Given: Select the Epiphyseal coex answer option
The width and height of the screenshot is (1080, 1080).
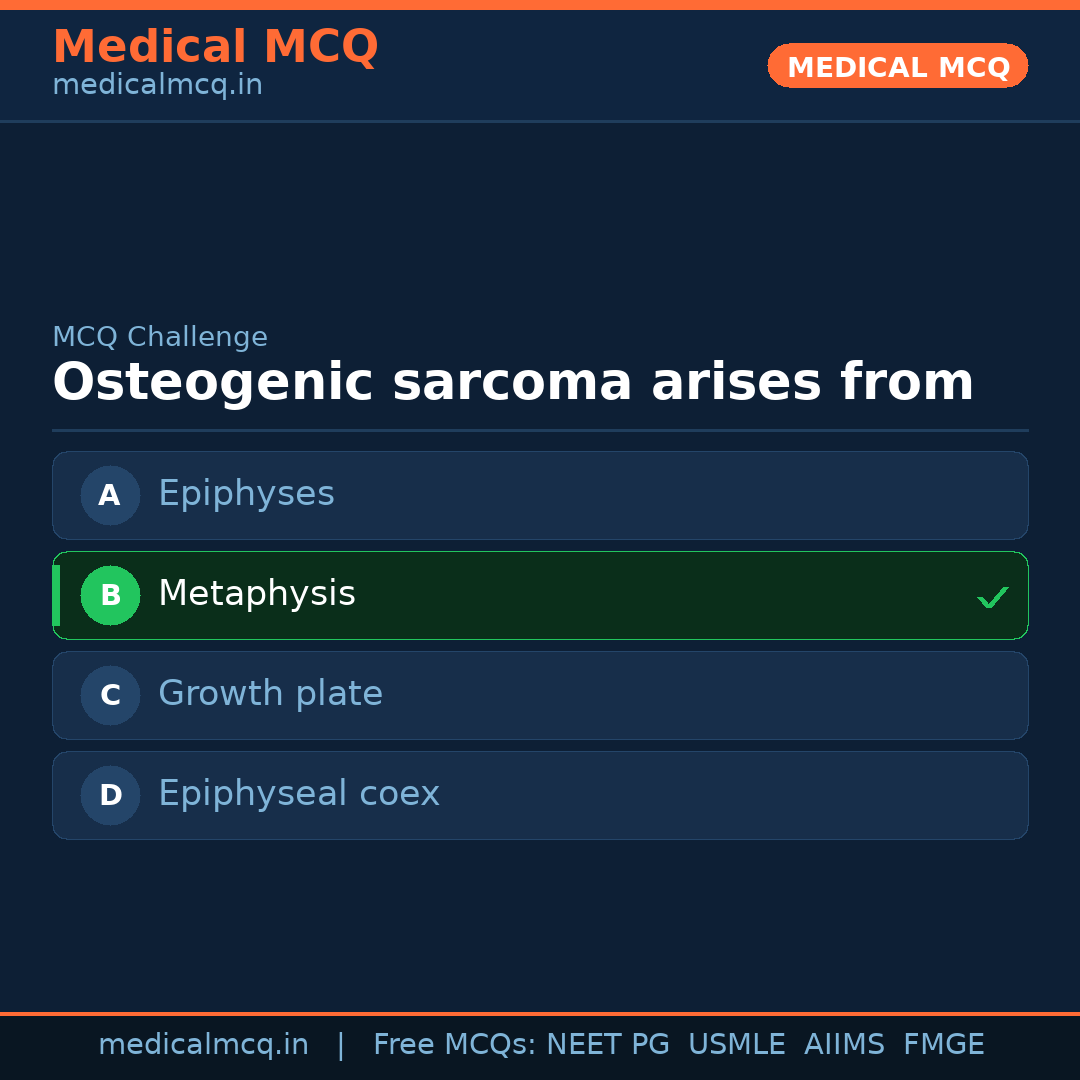Looking at the screenshot, I should click(540, 795).
